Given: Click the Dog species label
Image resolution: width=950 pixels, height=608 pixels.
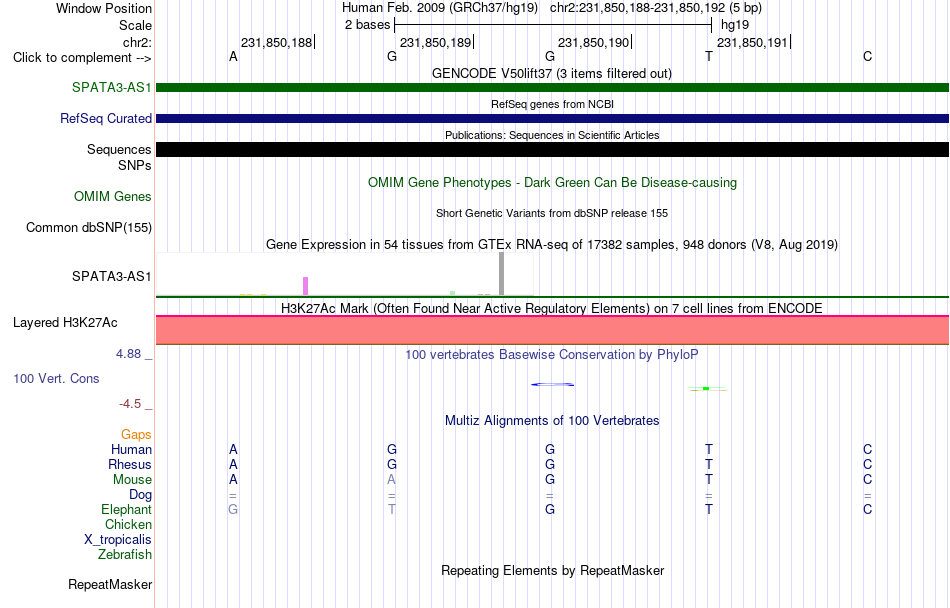Looking at the screenshot, I should [x=141, y=495].
